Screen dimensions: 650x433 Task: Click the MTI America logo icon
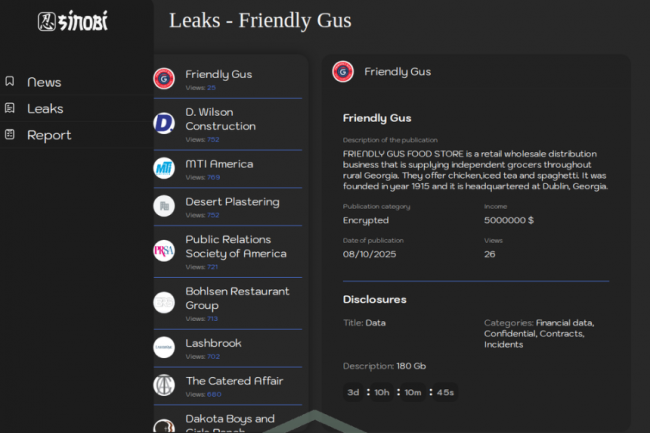(164, 168)
